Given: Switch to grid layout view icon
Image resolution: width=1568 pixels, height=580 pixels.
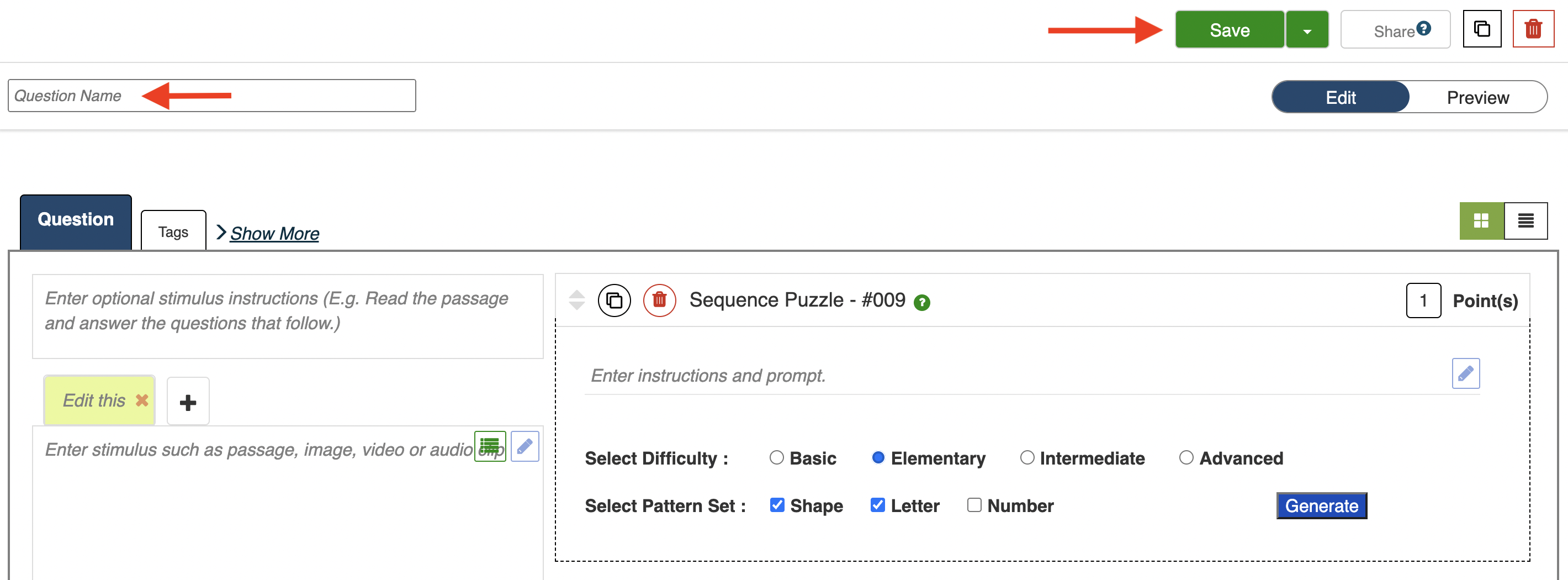Looking at the screenshot, I should [1480, 220].
